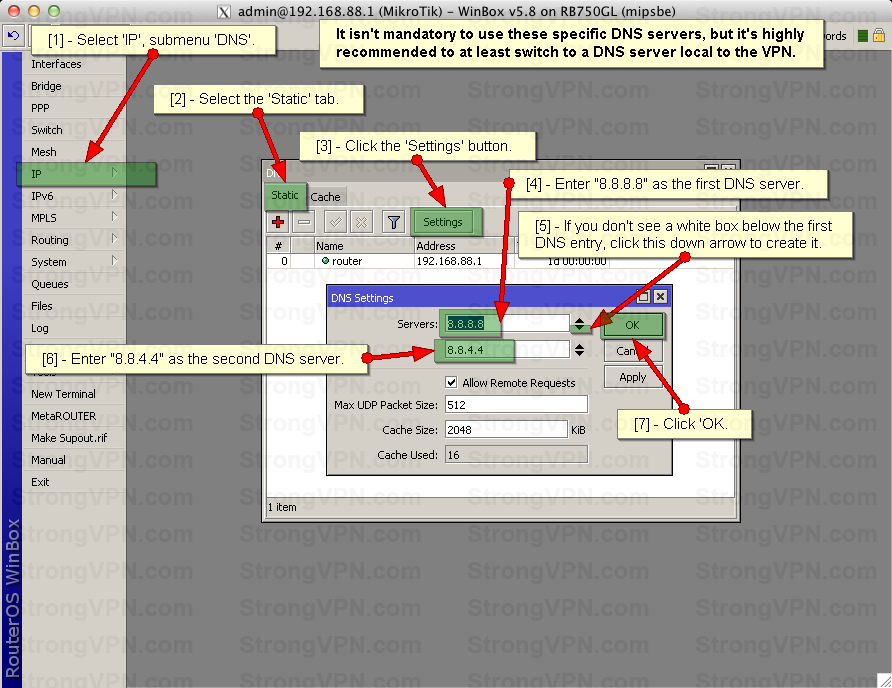
Task: Click the Settings button in DNS window
Action: [443, 222]
